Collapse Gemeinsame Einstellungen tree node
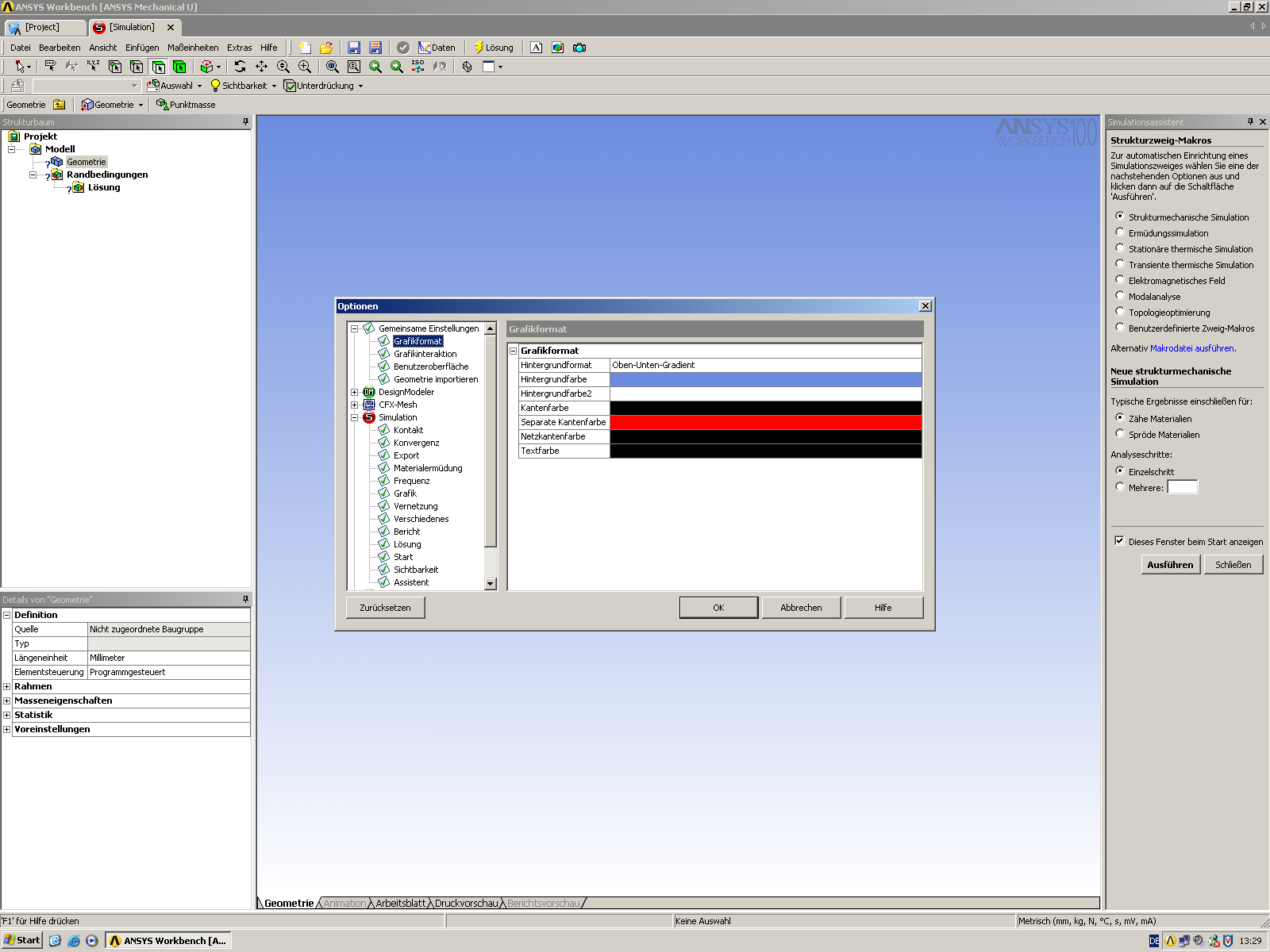This screenshot has width=1270, height=952. (354, 328)
